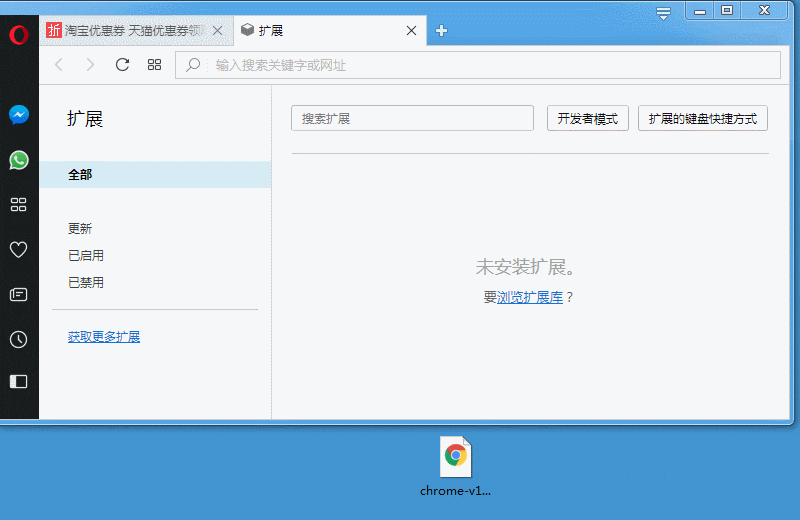The height and width of the screenshot is (520, 800).
Task: Open WhatsApp in the sidebar
Action: point(18,160)
